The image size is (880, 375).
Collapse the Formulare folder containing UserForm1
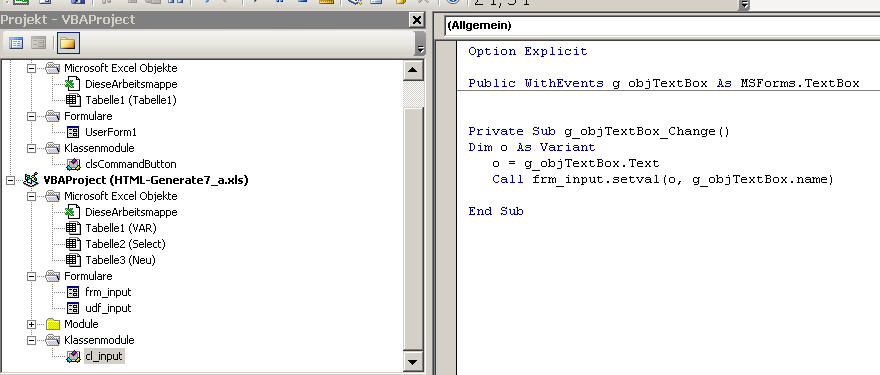click(x=31, y=116)
